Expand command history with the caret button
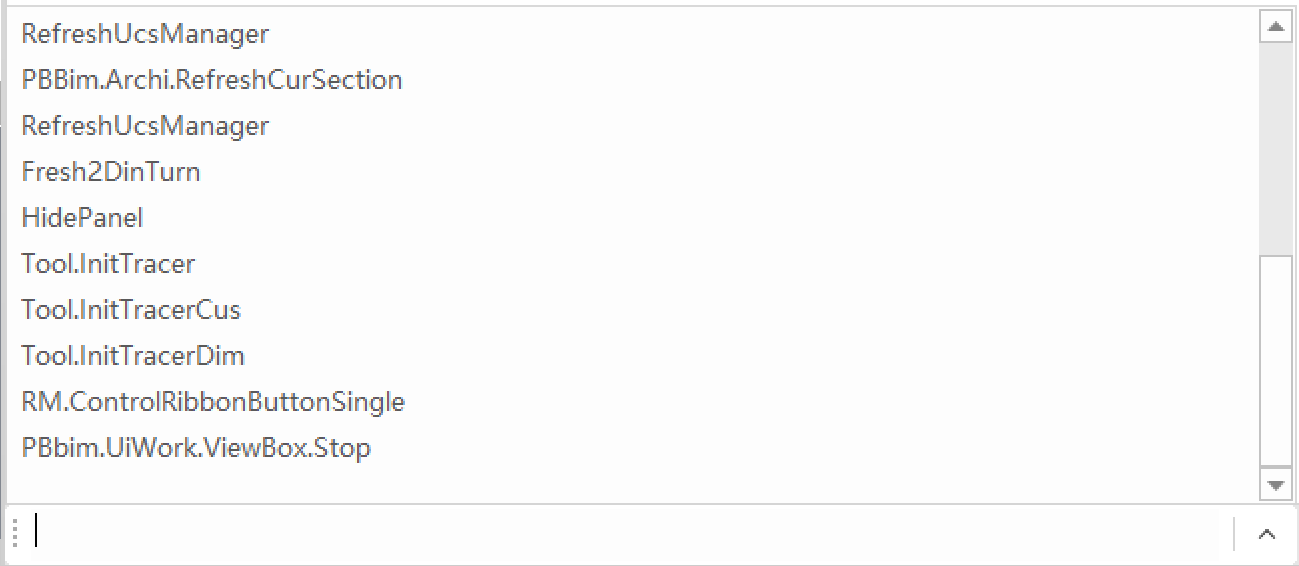 tap(1267, 534)
